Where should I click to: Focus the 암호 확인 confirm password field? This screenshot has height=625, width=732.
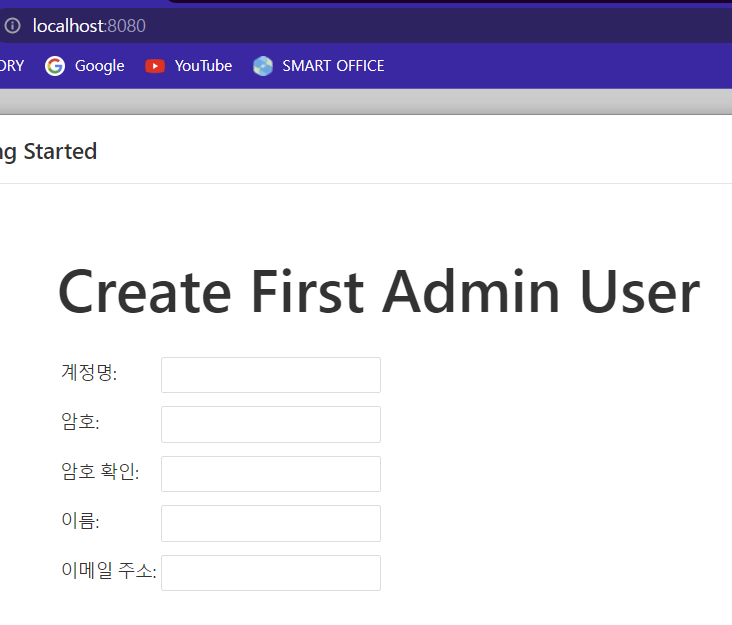click(271, 474)
